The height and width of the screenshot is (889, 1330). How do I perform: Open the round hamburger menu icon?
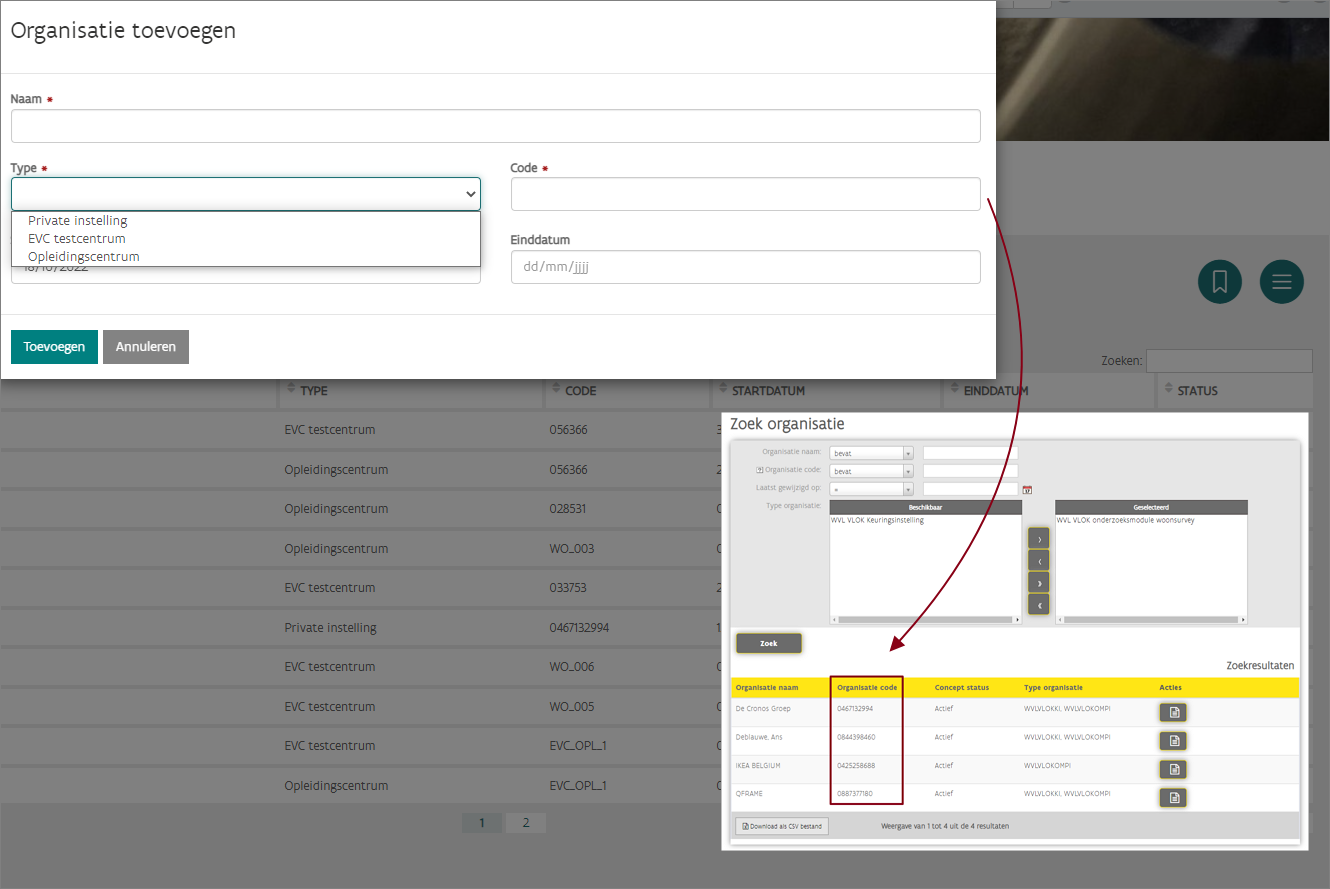point(1281,282)
